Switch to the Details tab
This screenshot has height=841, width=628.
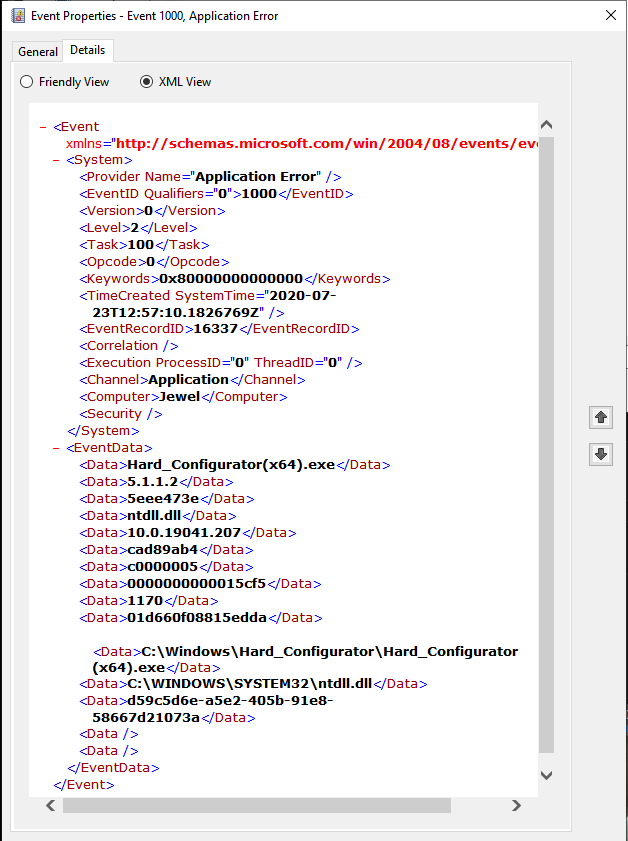[x=87, y=50]
